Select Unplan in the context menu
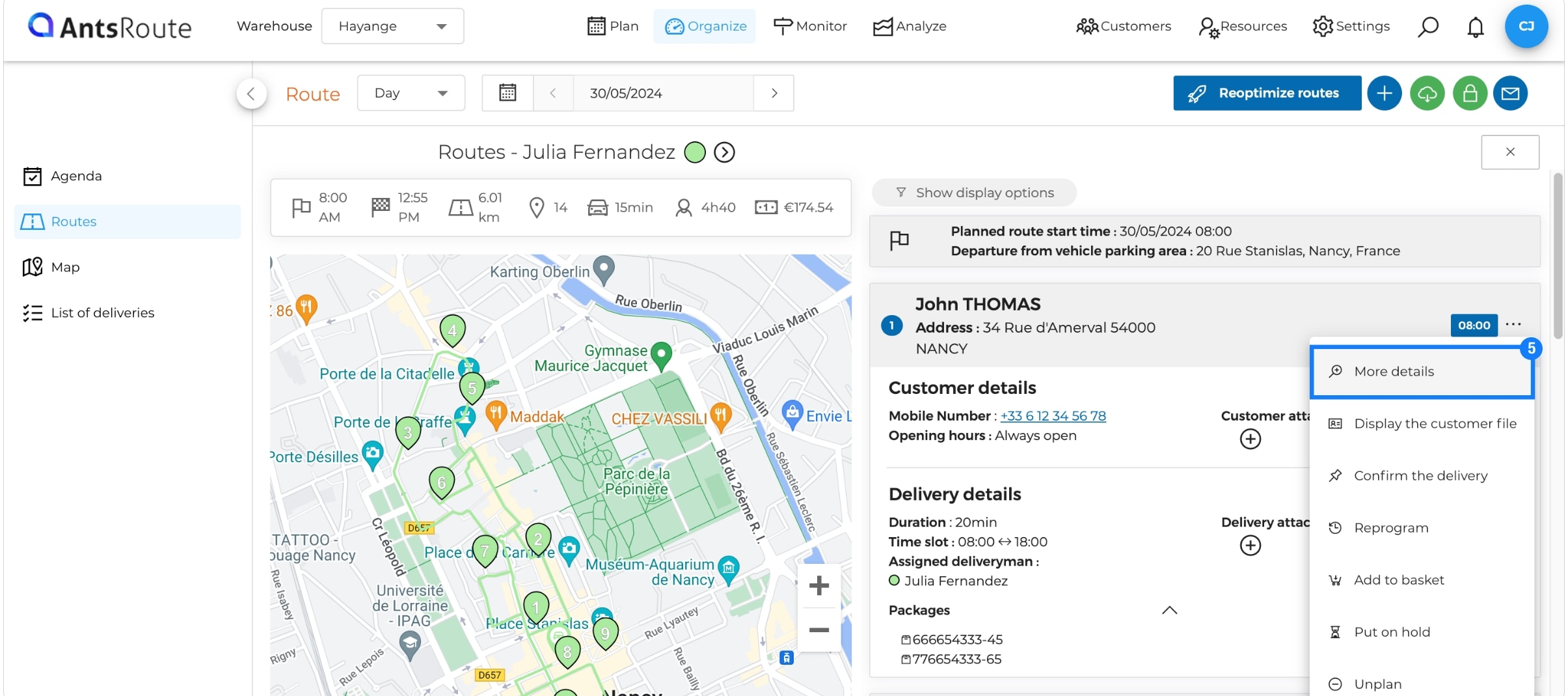The height and width of the screenshot is (696, 1568). click(x=1422, y=684)
